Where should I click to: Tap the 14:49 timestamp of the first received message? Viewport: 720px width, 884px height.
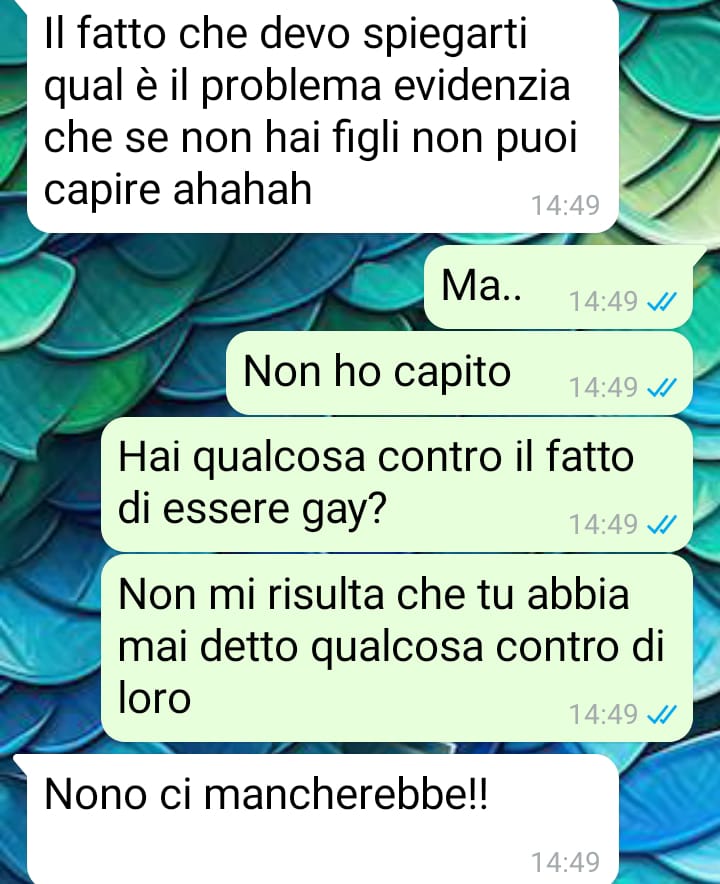coord(565,206)
